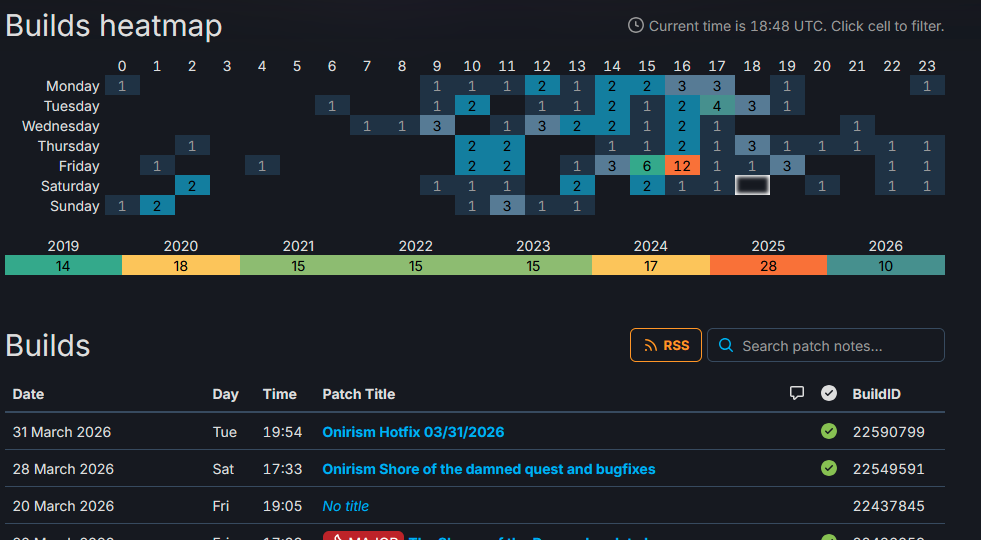Open Onirism Hotfix 03/31/2026 patch
Screen dimensions: 981x540
point(413,432)
